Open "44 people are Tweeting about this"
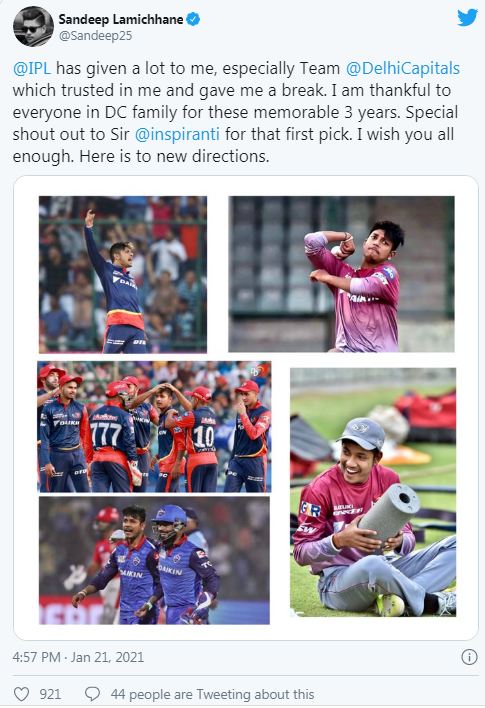This screenshot has height=708, width=485. [212, 694]
